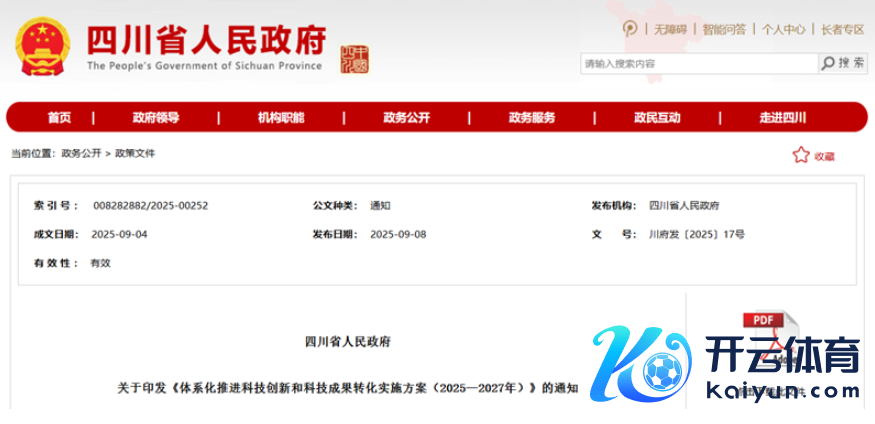875x424 pixels.
Task: Open 政务服务 navigation menu
Action: (531, 117)
